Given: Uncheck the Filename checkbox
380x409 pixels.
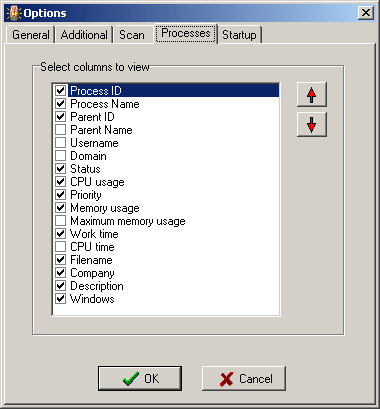Looking at the screenshot, I should (60, 259).
